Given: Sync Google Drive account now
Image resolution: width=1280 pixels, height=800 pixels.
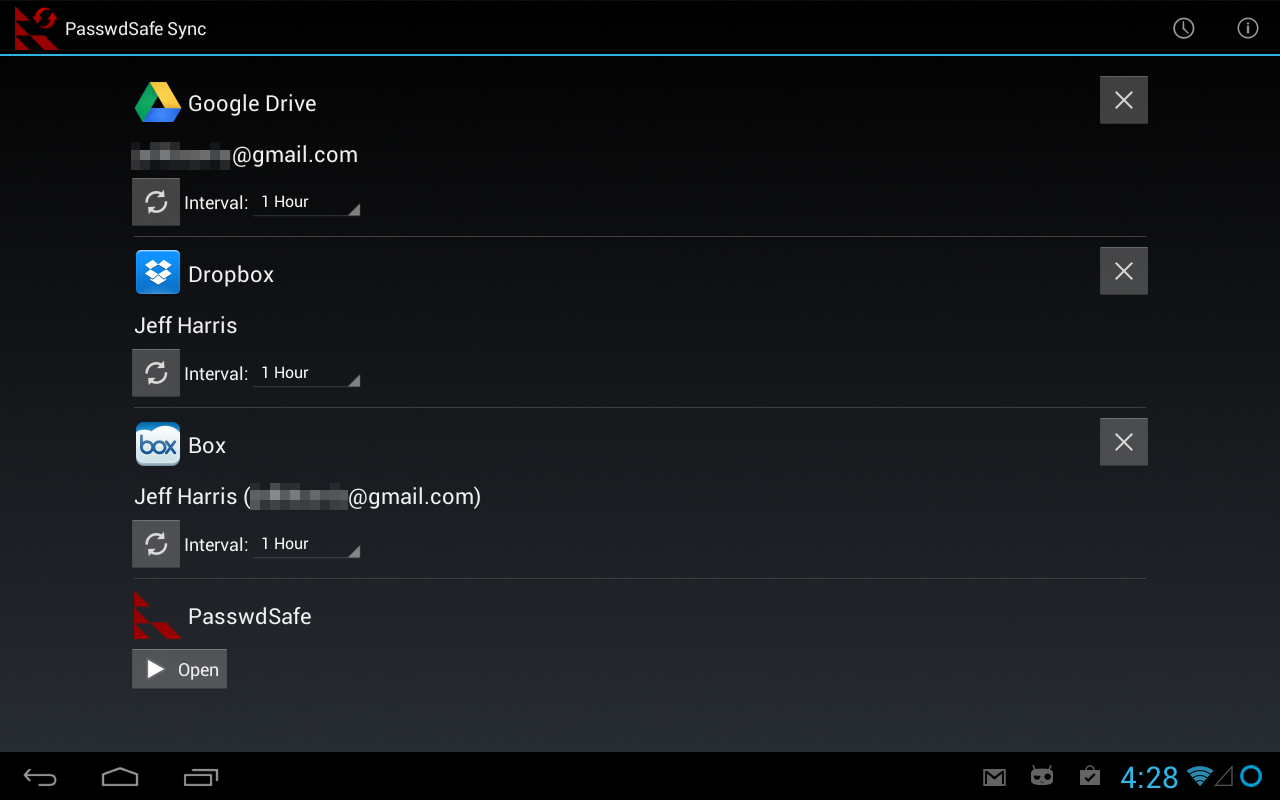Looking at the screenshot, I should (156, 202).
